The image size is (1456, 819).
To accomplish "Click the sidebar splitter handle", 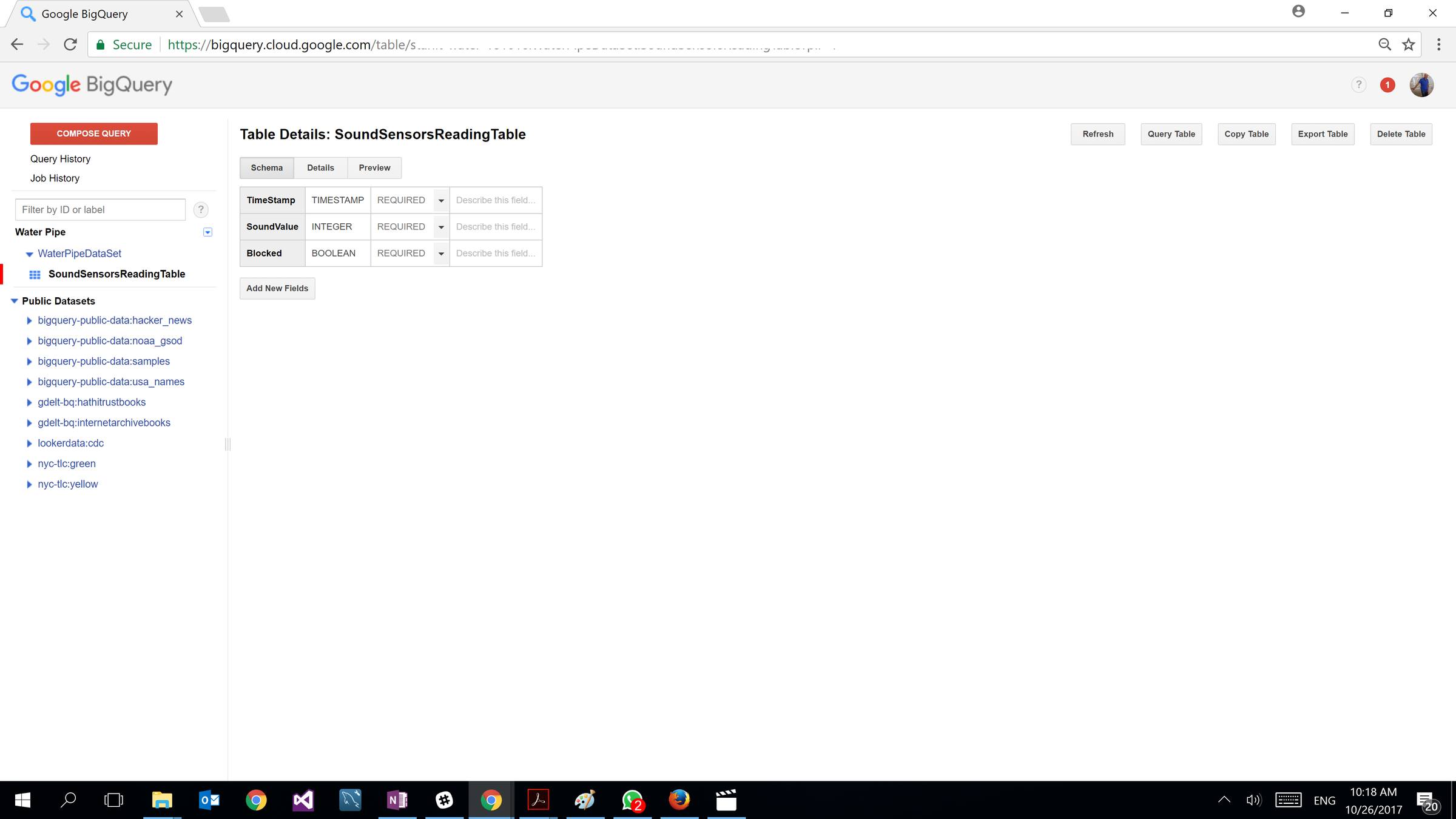I will (228, 444).
